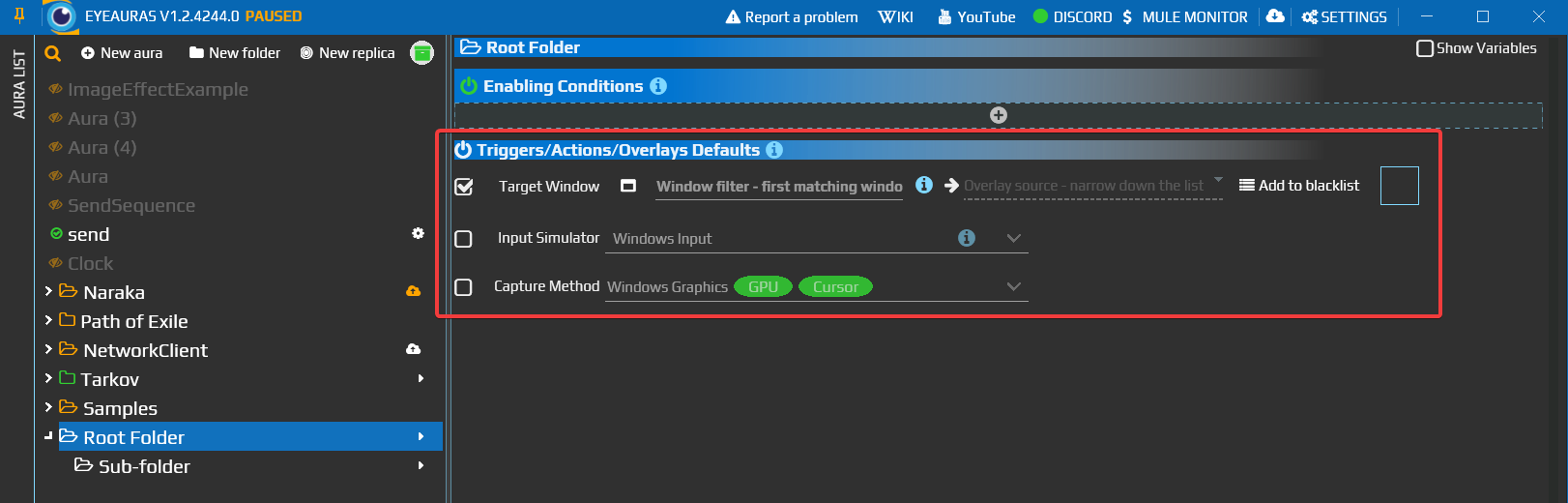Click the plus icon to add enabling condition
1568x503 pixels.
click(x=999, y=115)
